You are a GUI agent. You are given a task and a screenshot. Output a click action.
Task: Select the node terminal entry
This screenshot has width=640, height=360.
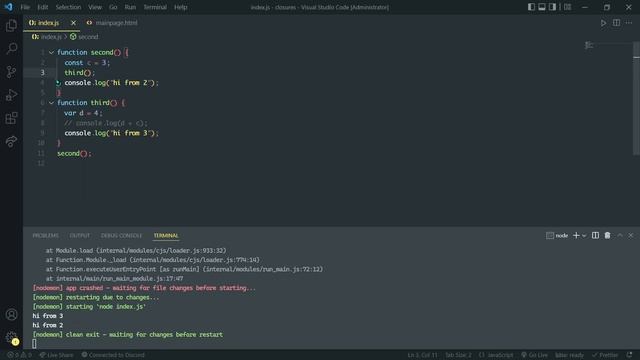(x=557, y=236)
